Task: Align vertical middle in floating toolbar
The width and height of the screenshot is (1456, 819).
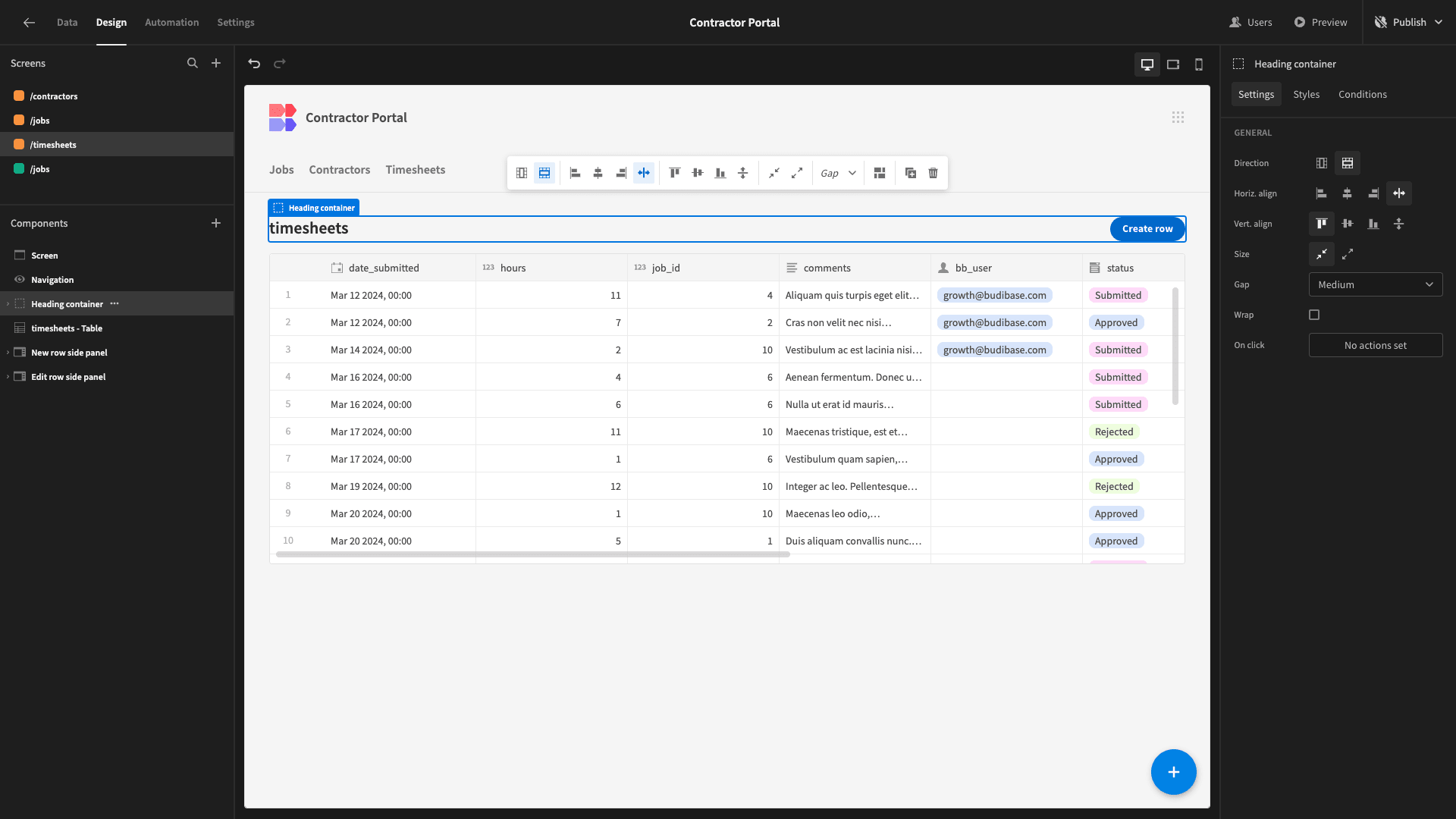Action: click(x=698, y=174)
